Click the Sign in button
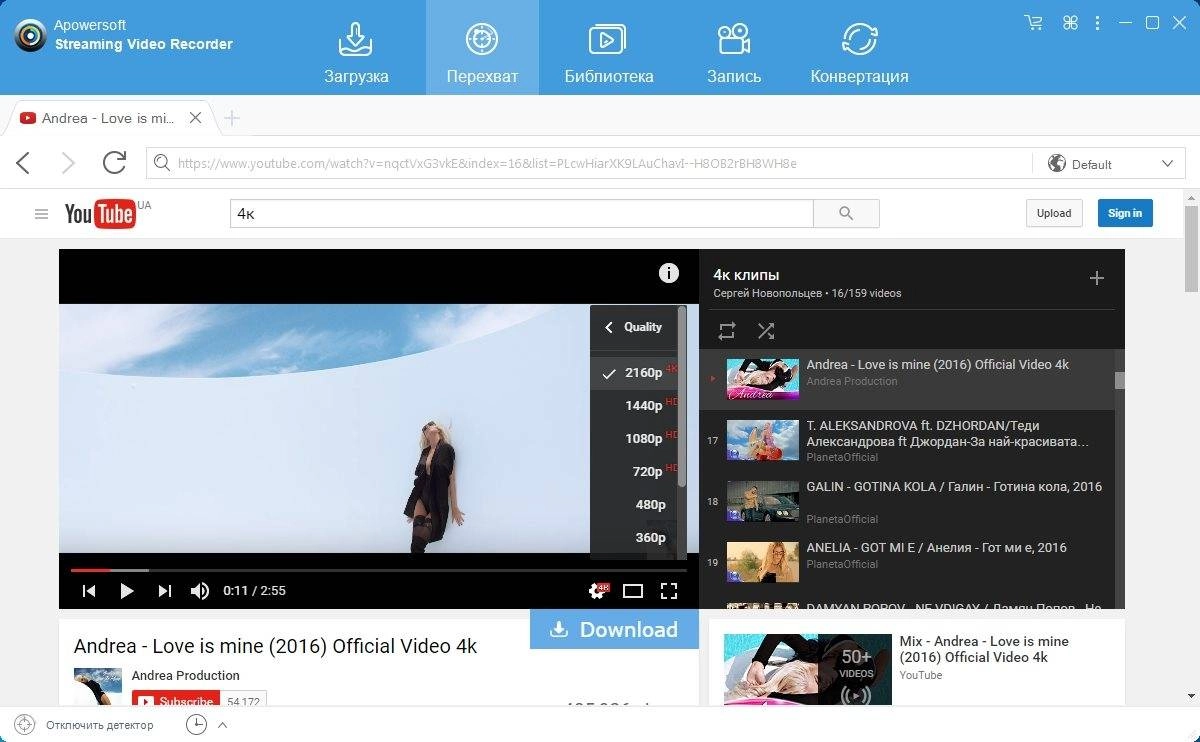The image size is (1200, 742). point(1125,213)
